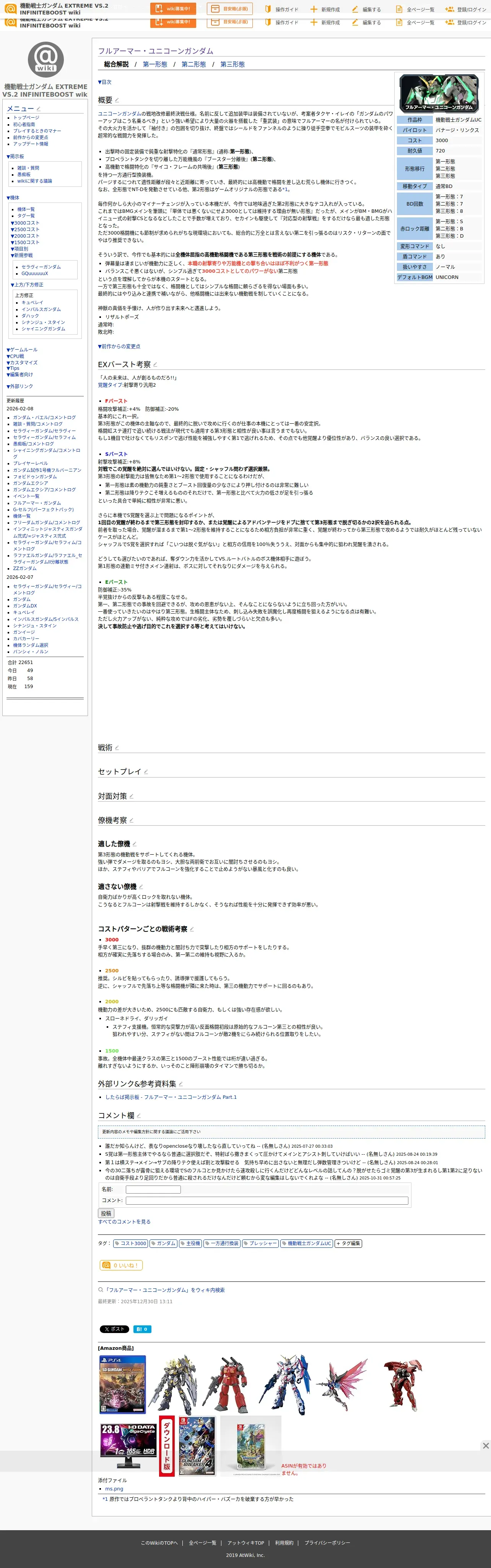
Task: Click the 一方通行換装 tag
Action: click(222, 1244)
